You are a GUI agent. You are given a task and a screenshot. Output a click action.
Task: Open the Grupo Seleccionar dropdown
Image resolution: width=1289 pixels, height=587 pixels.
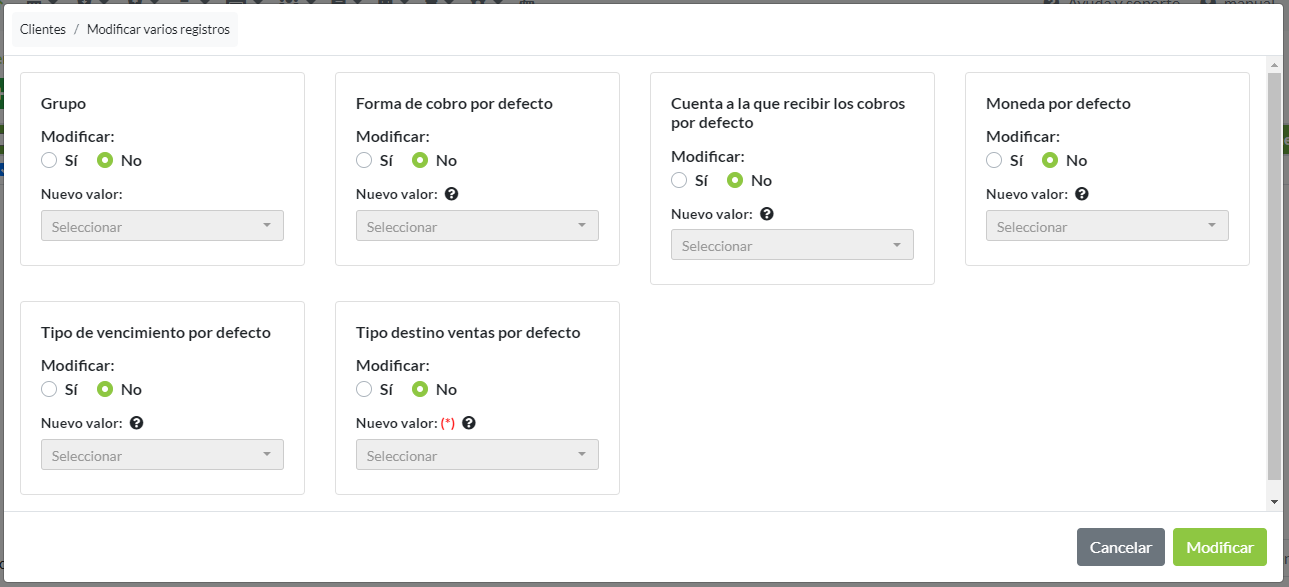162,226
